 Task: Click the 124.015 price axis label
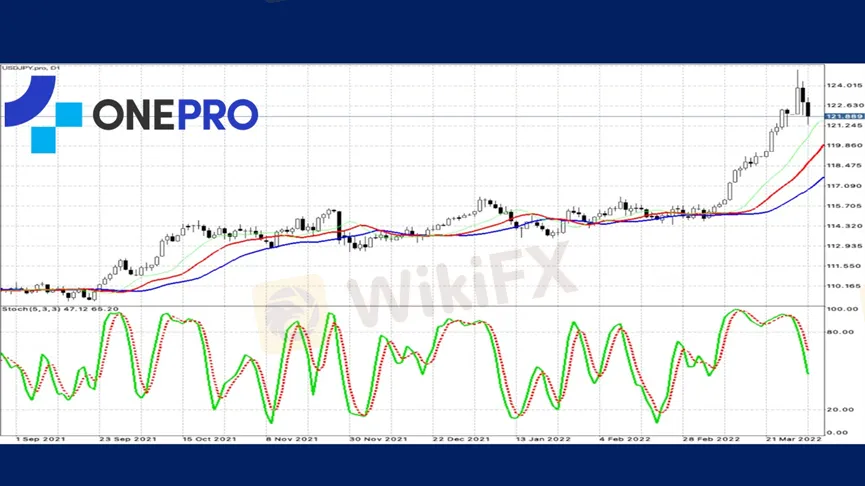pos(843,85)
